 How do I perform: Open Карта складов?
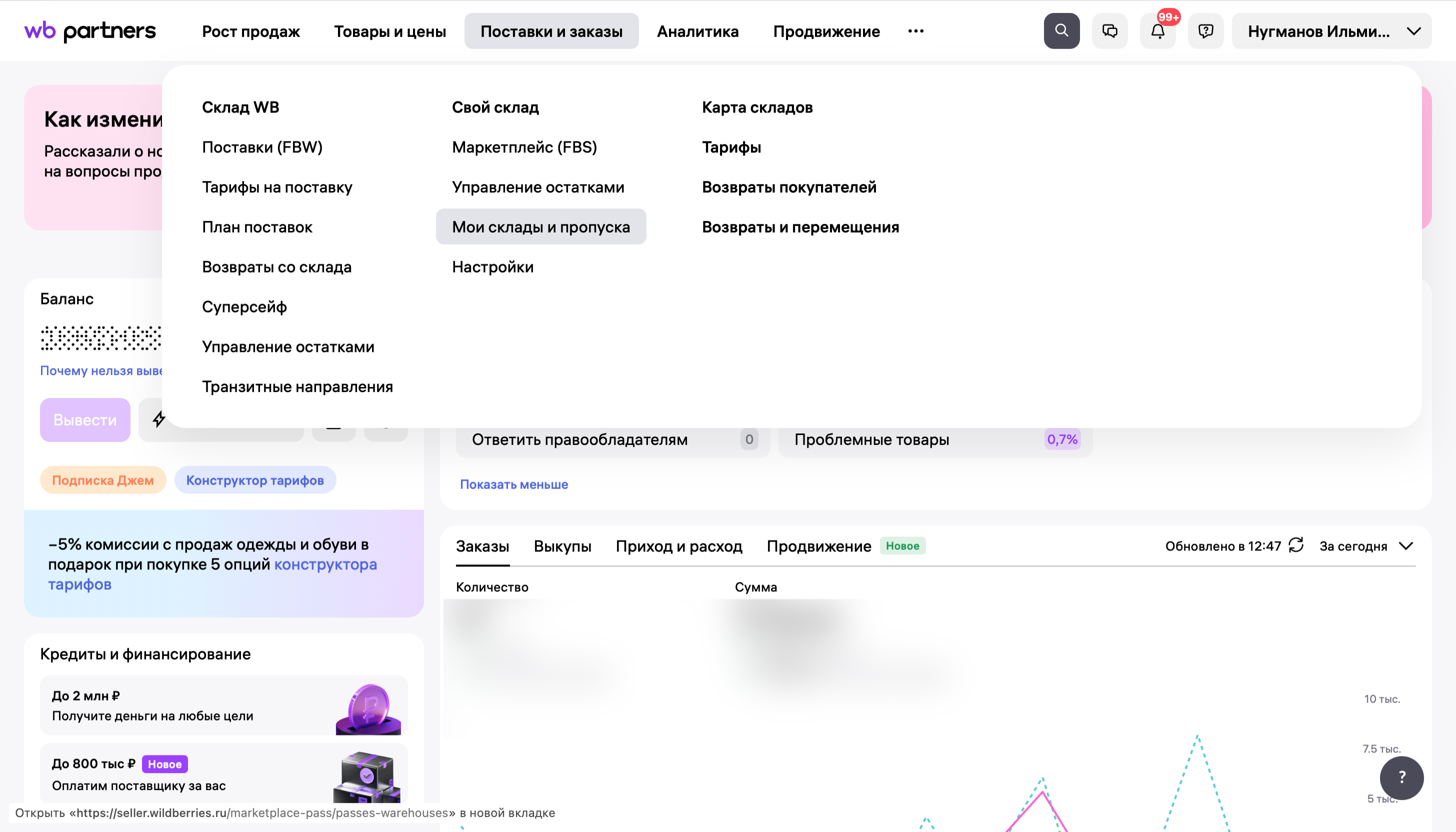click(x=756, y=107)
